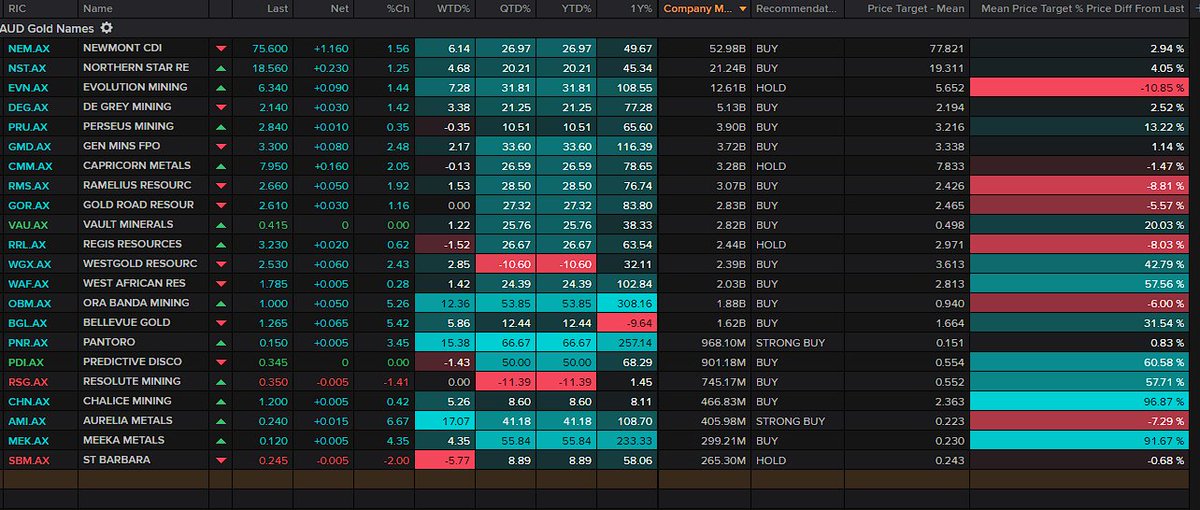Screen dimensions: 1200x510
Task: Click trend arrow in RMS.AX row
Action: tap(221, 185)
